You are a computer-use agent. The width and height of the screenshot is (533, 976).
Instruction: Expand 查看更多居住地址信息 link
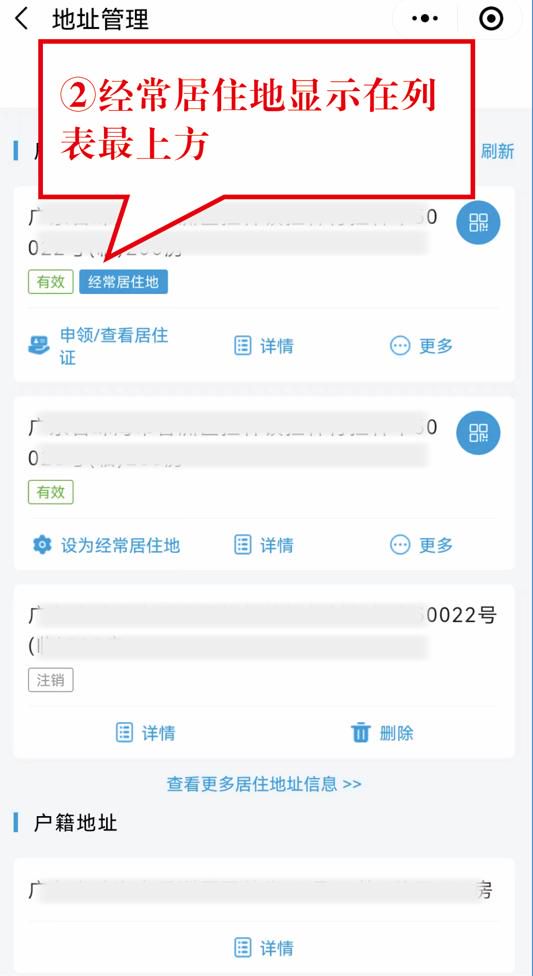click(264, 783)
